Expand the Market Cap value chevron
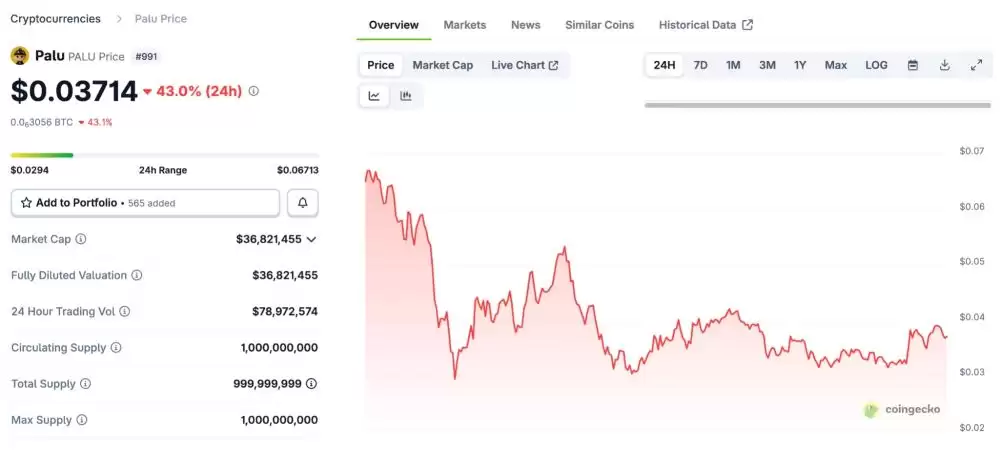The image size is (1000, 459). 311,240
